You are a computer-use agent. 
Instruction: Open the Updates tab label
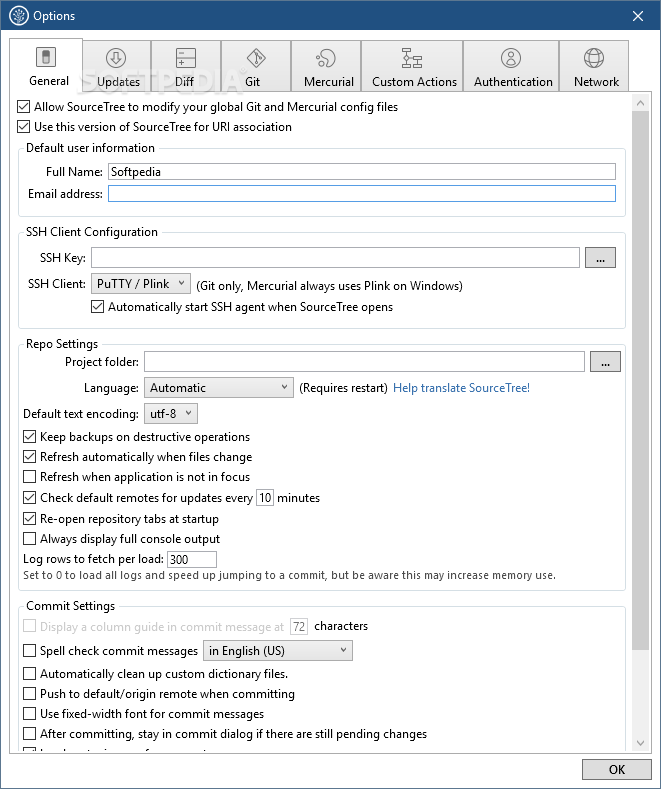118,82
